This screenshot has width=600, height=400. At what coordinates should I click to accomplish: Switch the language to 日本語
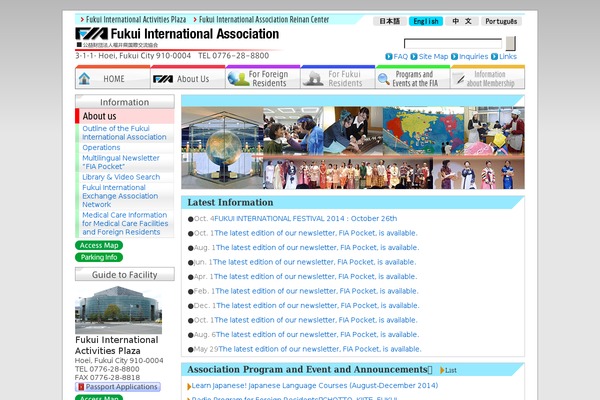(390, 21)
